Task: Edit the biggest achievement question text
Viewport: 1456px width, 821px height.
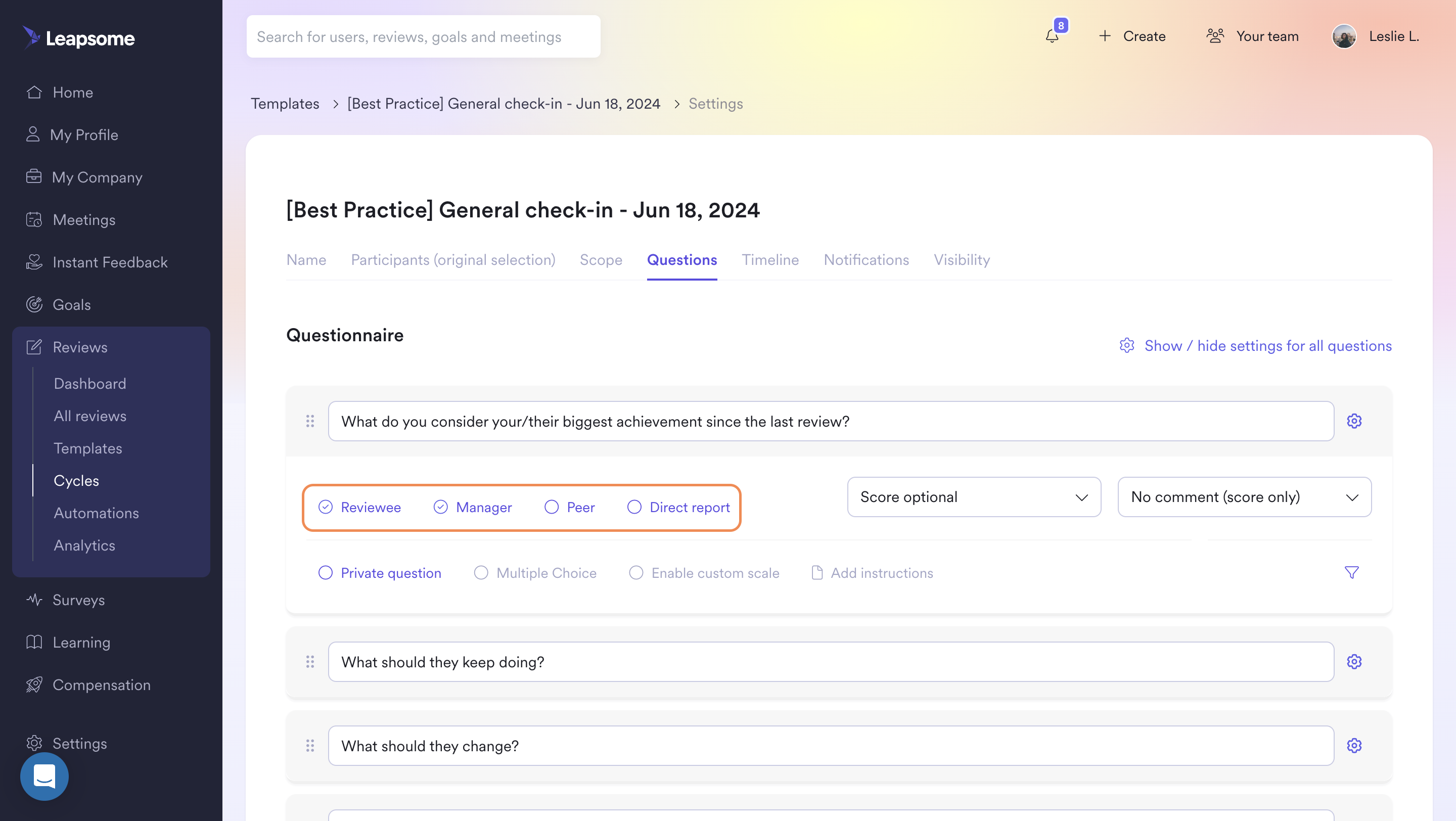Action: 831,421
